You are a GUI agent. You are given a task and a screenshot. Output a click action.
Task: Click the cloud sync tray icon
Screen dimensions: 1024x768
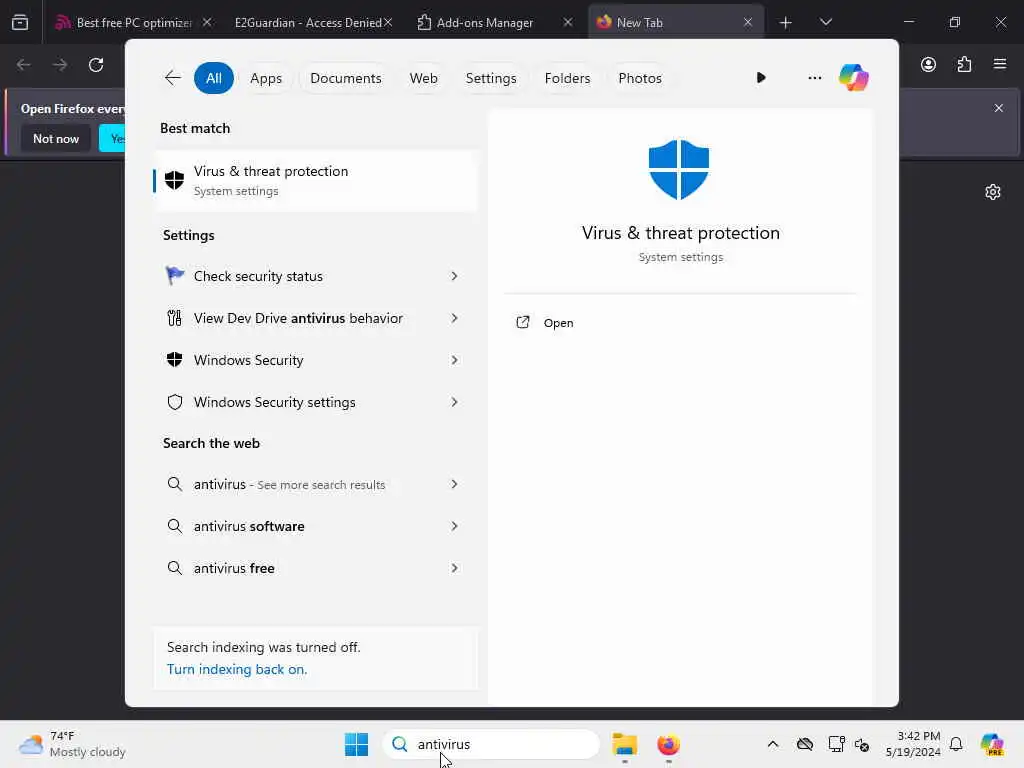tap(805, 744)
